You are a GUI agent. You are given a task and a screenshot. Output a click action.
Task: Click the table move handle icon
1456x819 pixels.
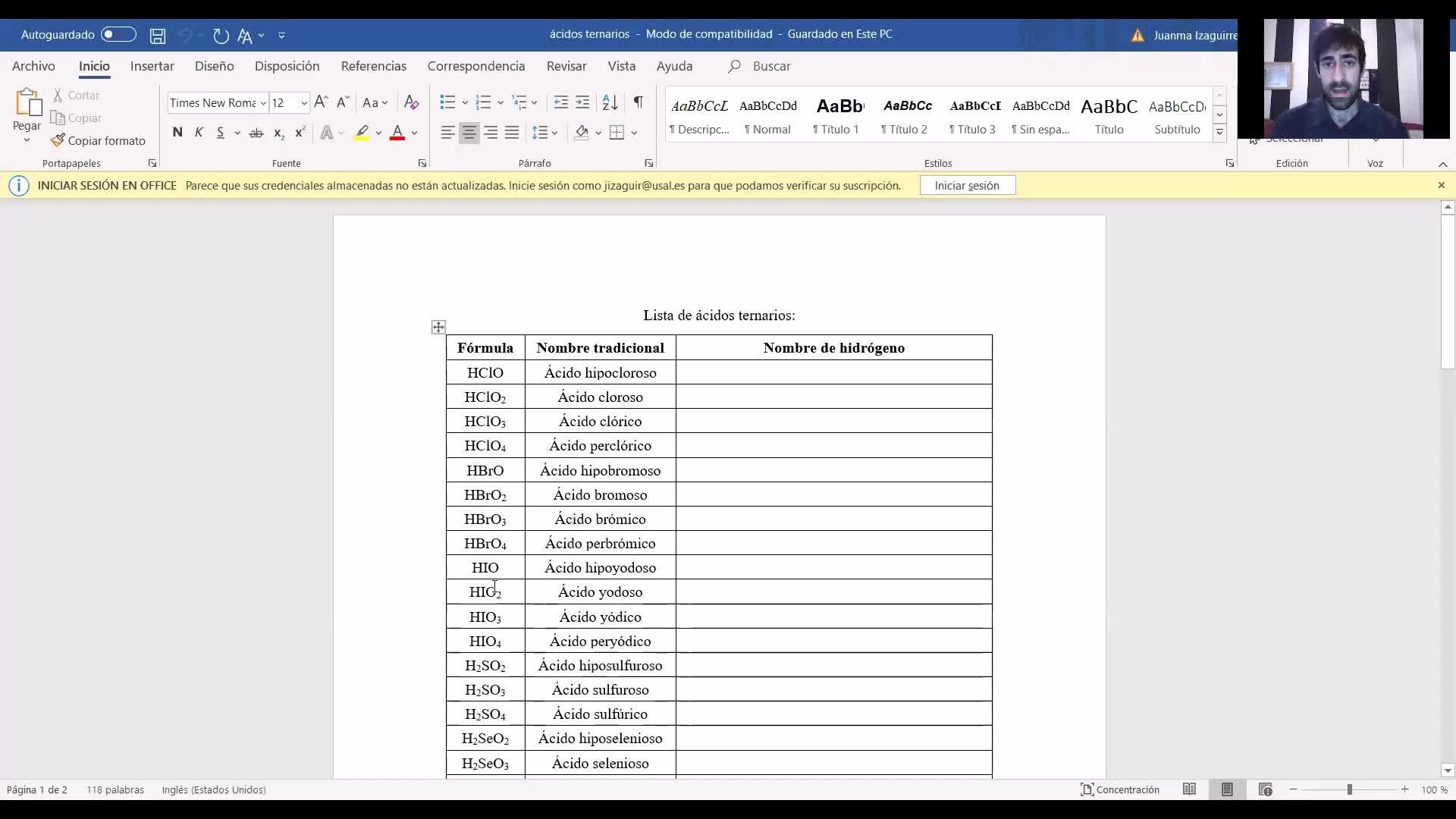[438, 327]
